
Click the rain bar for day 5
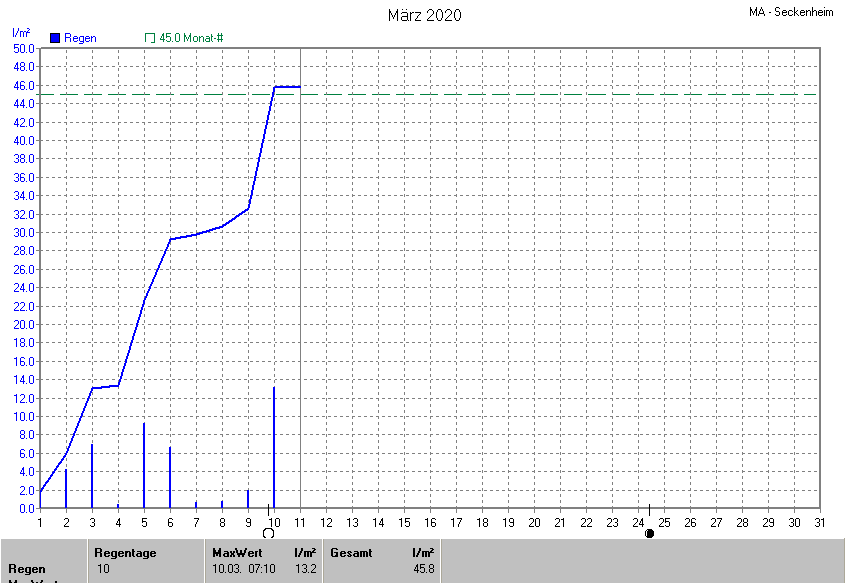point(144,467)
